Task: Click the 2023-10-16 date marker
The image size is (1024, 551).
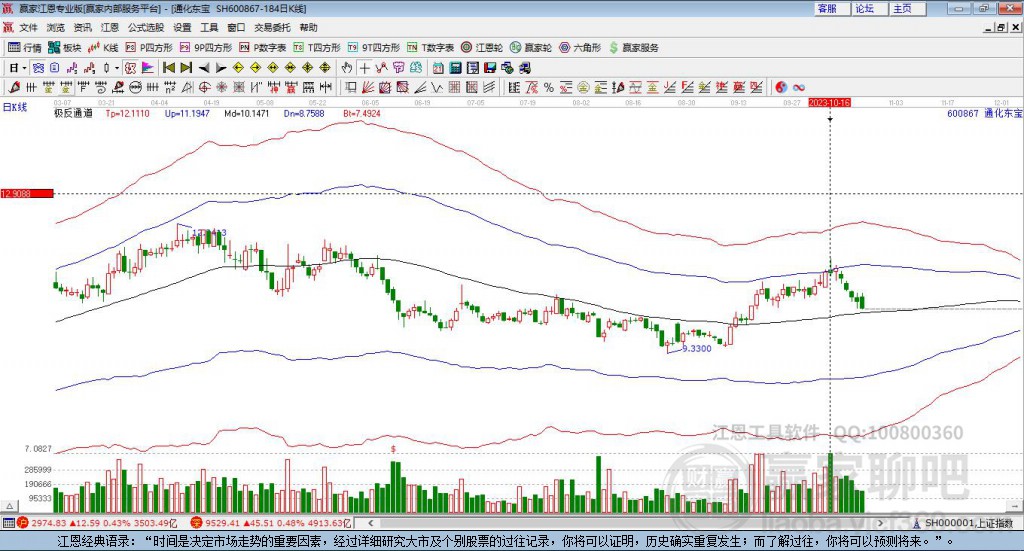Action: 829,102
